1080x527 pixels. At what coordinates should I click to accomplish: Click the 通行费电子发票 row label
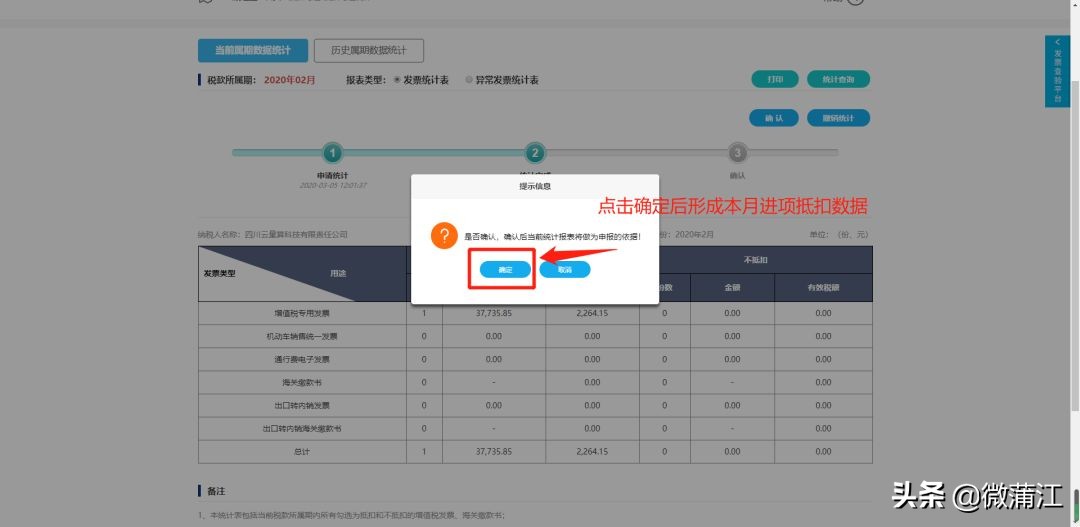click(x=302, y=360)
